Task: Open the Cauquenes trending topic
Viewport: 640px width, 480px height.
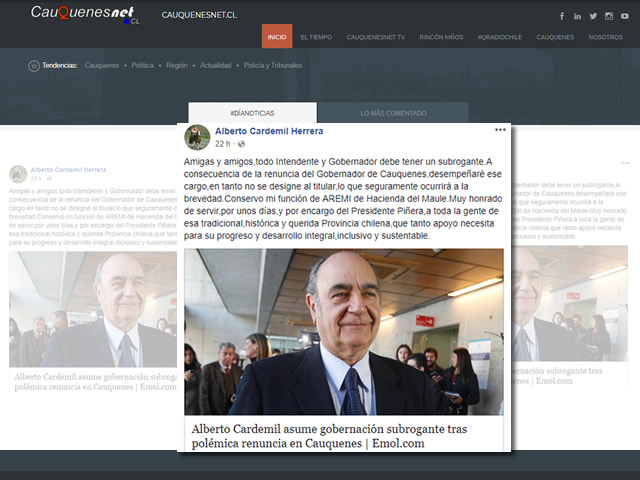Action: coord(102,65)
